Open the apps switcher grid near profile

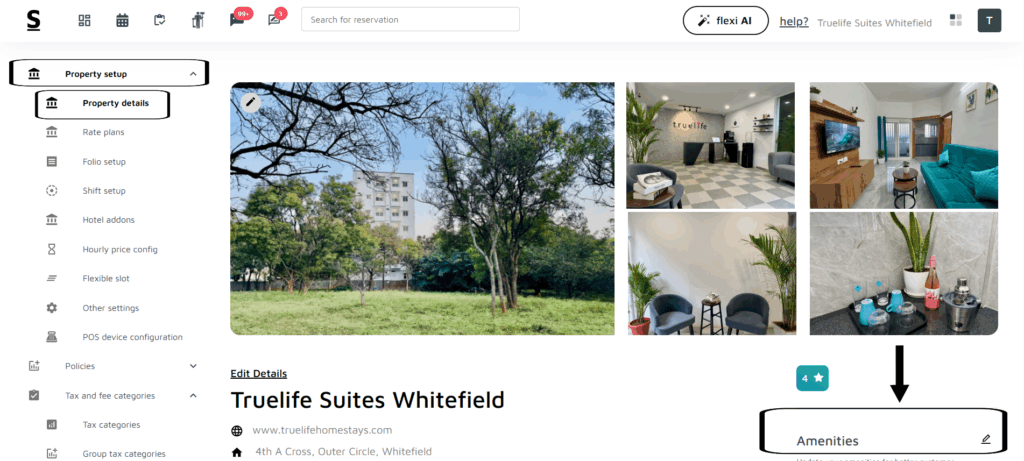point(955,20)
